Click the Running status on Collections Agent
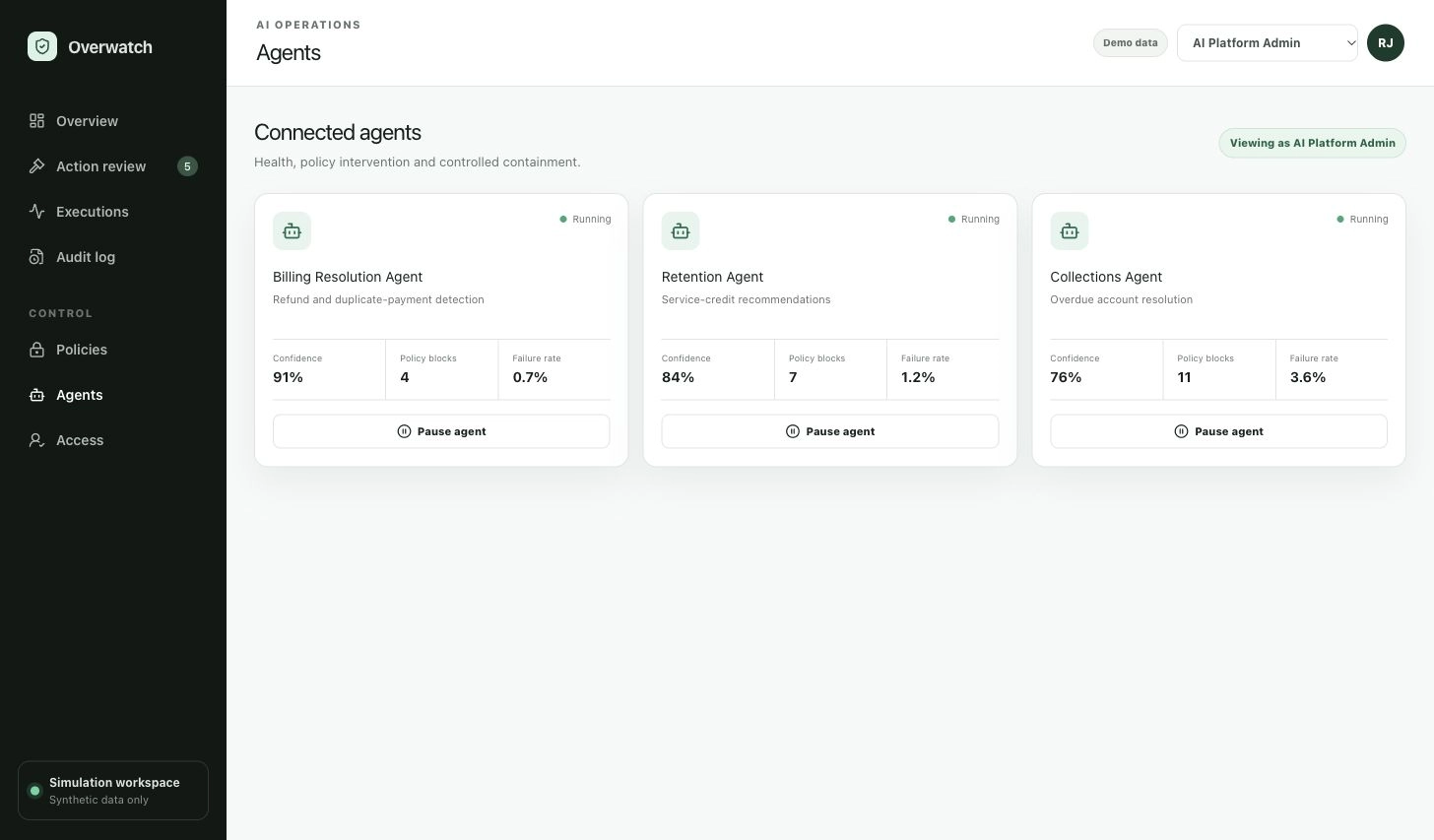This screenshot has height=840, width=1434. click(x=1362, y=220)
